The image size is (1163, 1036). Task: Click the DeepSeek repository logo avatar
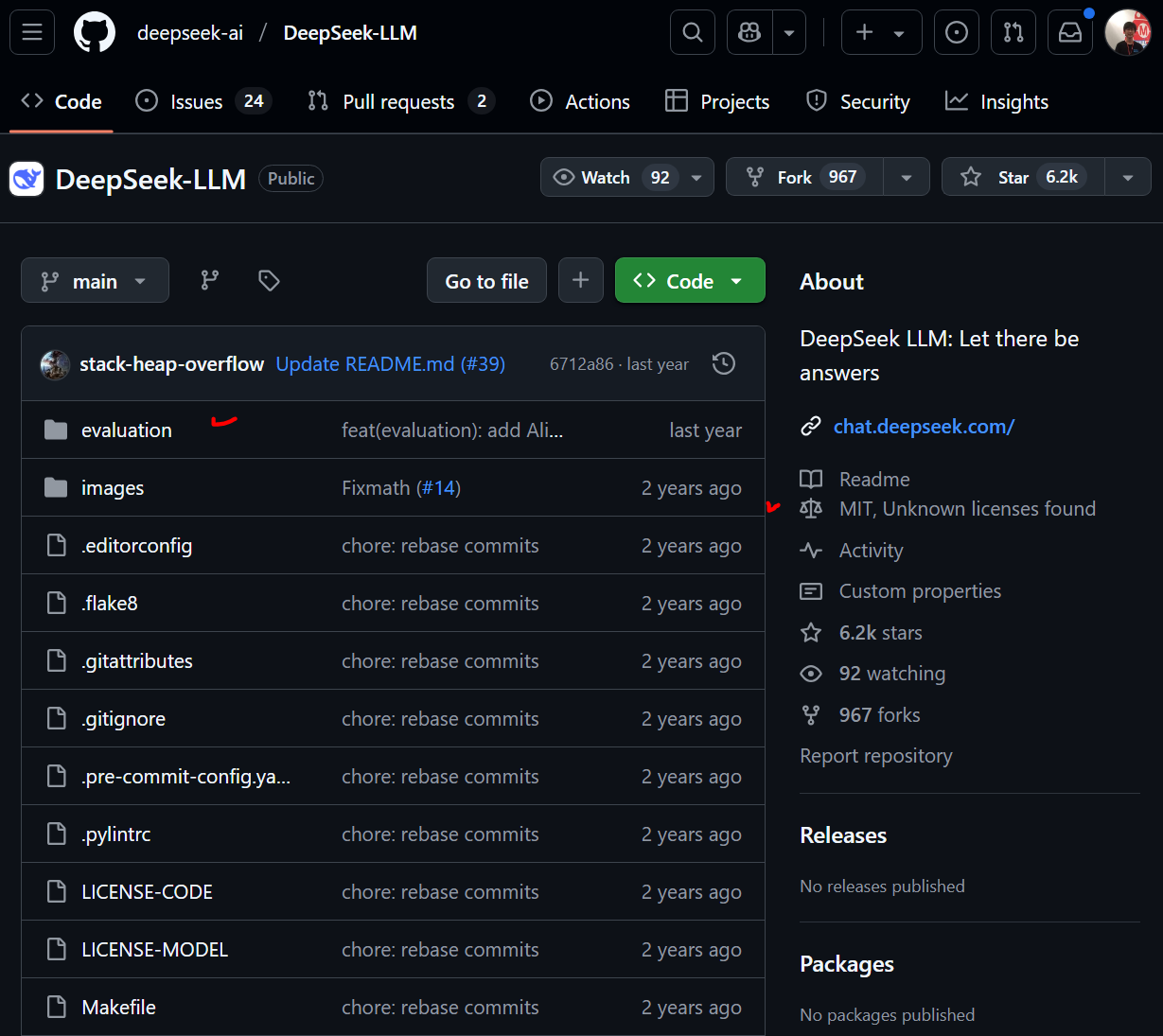pos(26,179)
